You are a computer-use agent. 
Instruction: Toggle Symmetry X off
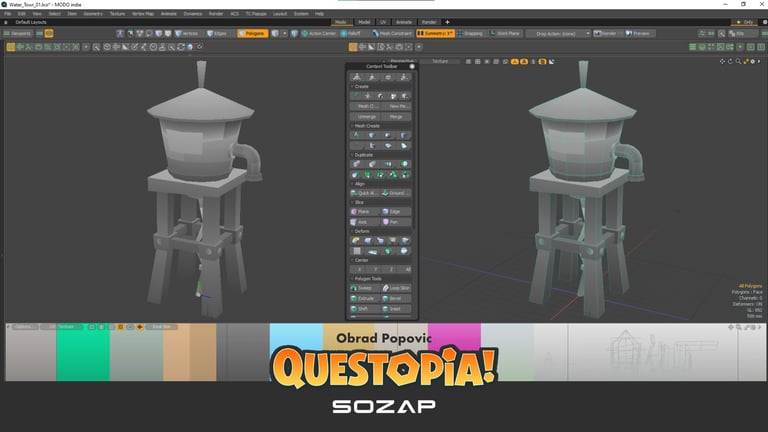point(435,33)
